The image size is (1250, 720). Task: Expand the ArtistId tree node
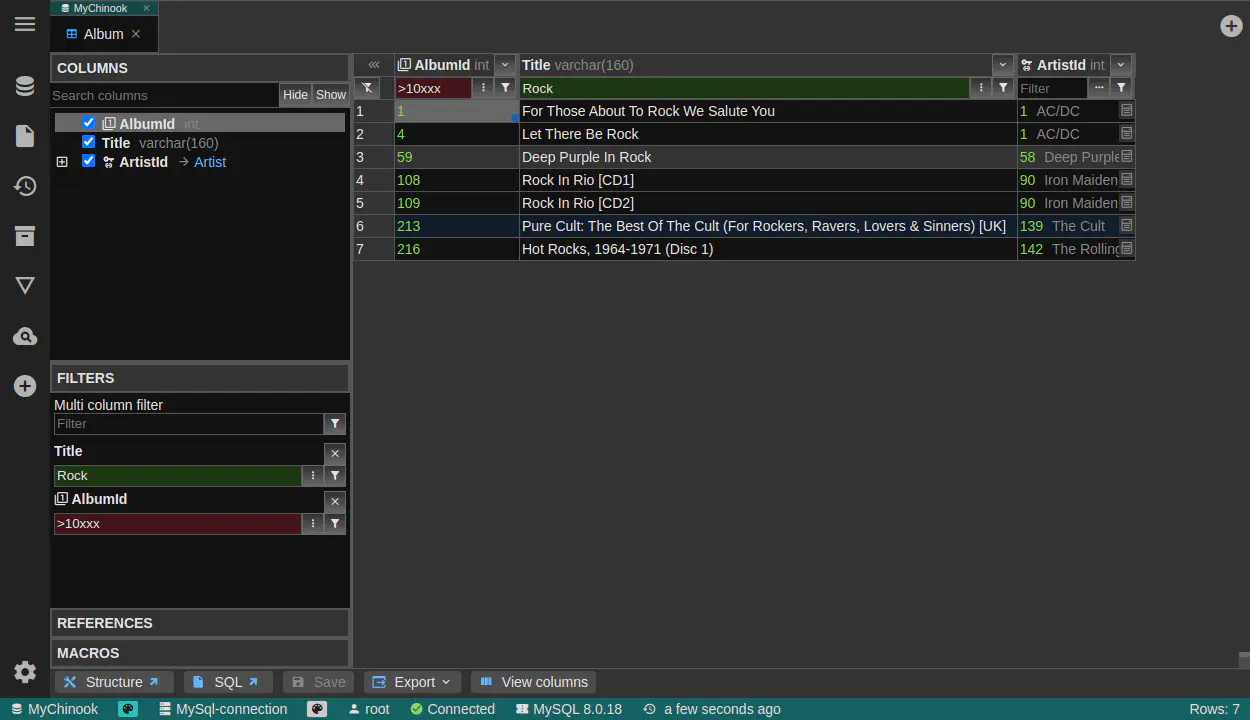[x=62, y=162]
